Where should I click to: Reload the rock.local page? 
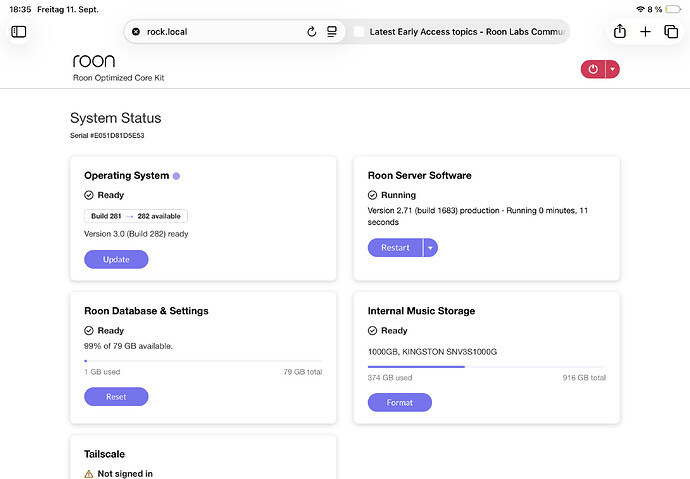click(312, 32)
